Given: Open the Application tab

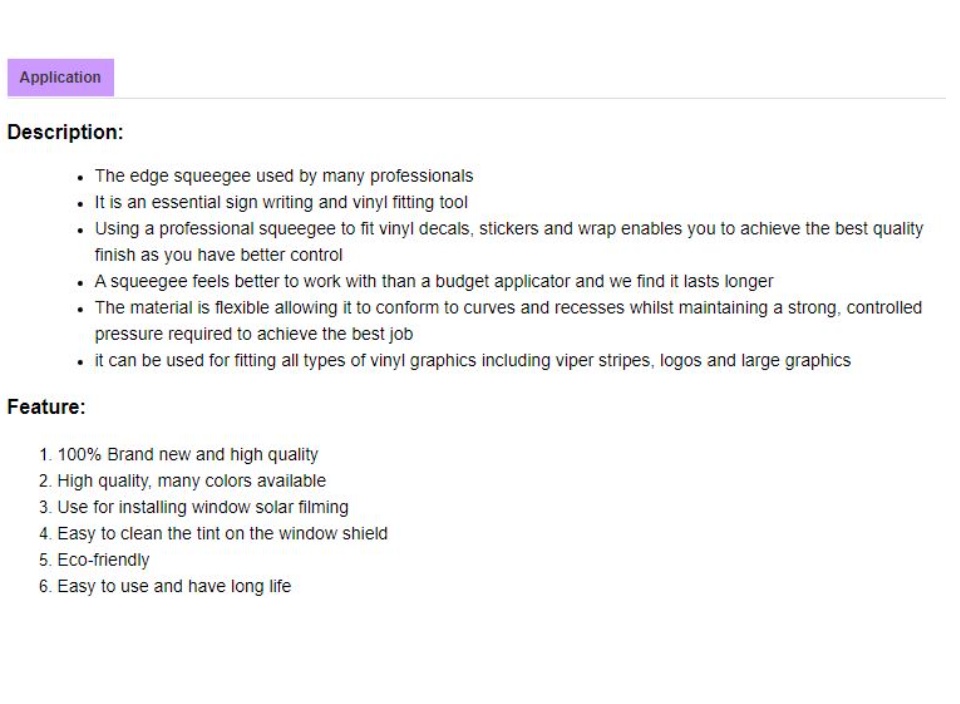Looking at the screenshot, I should click(61, 77).
